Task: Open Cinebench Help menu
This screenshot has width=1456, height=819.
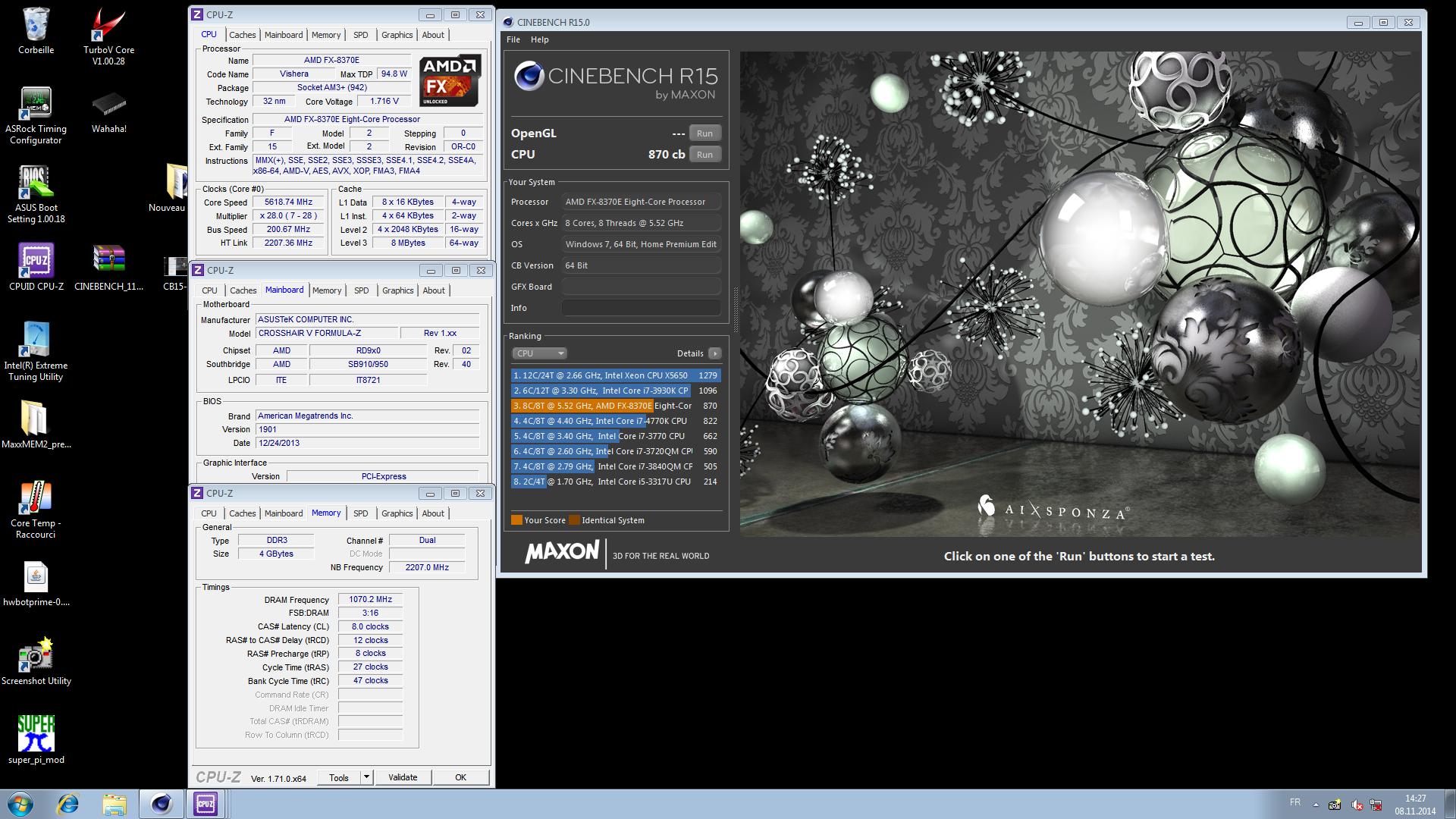Action: point(540,39)
